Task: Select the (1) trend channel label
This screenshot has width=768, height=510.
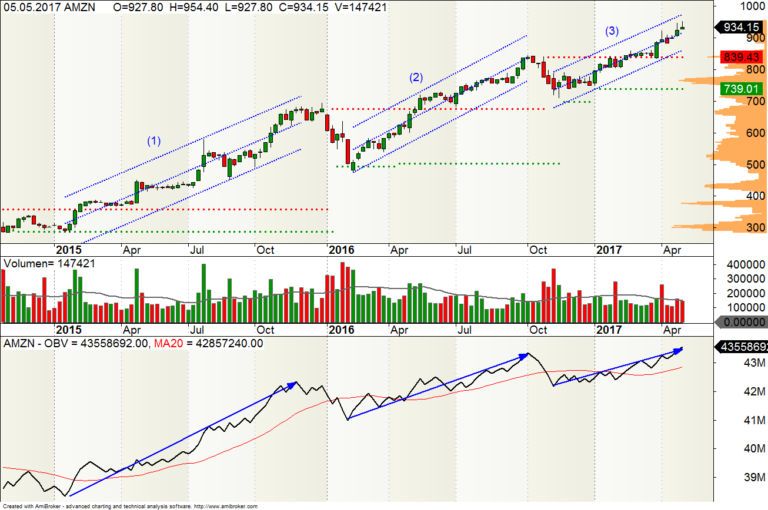Action: (154, 141)
